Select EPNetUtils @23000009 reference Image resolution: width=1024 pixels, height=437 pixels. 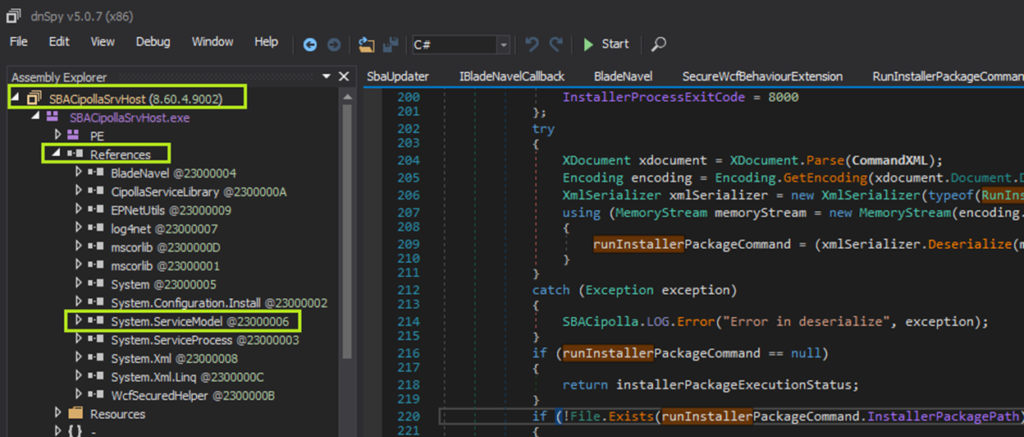tap(171, 210)
